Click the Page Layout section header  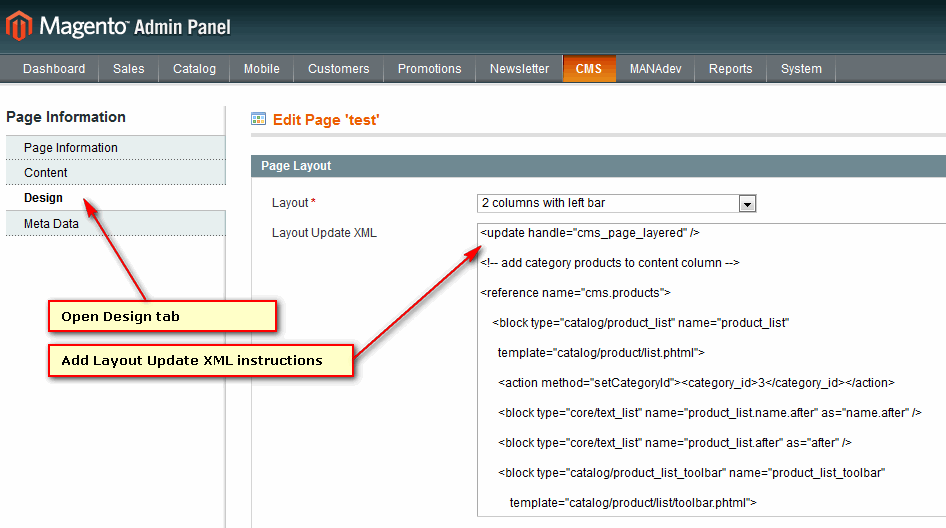[598, 166]
